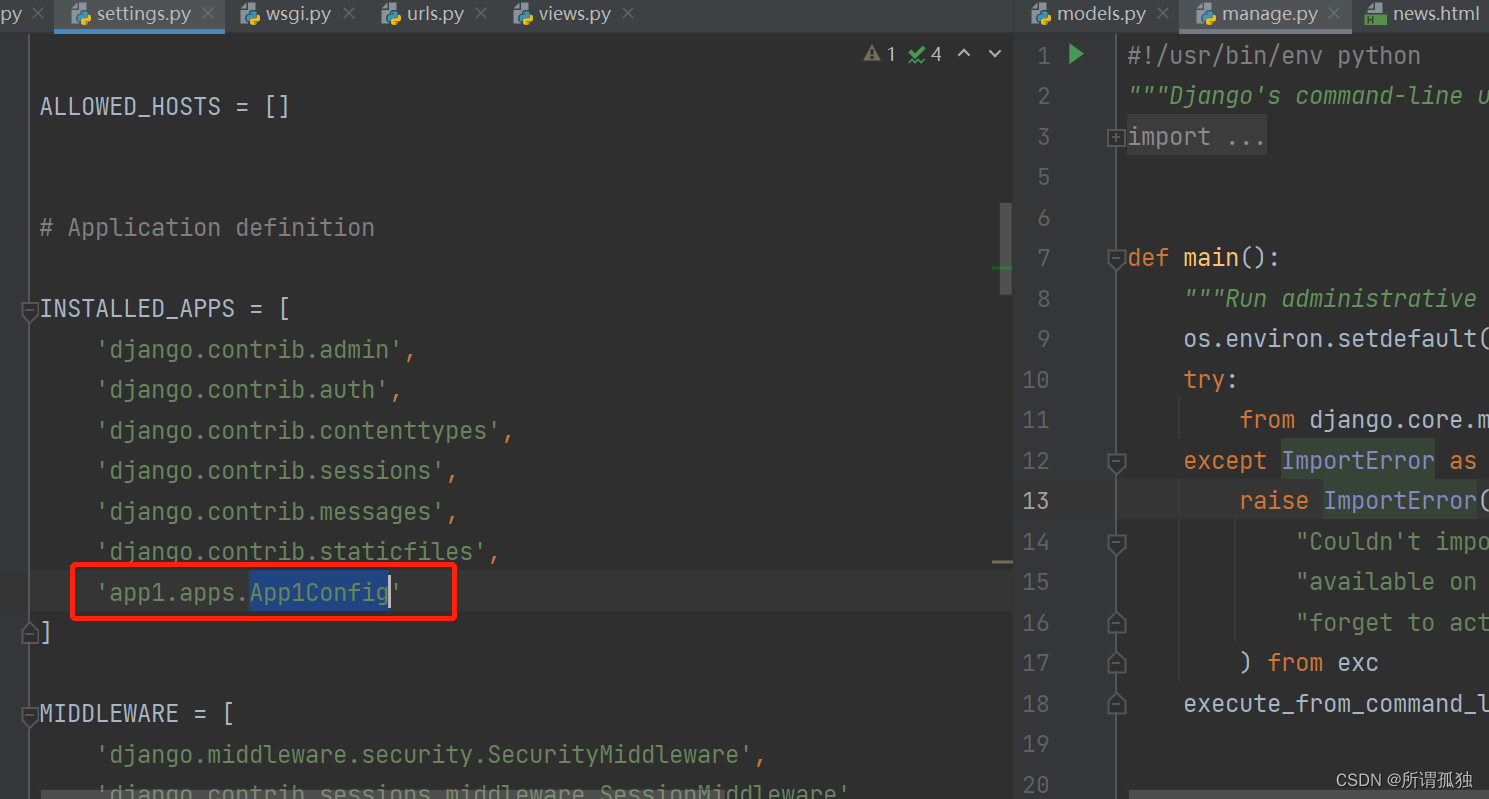Go to next highlighted problem arrow
This screenshot has height=799, width=1489.
pyautogui.click(x=995, y=54)
